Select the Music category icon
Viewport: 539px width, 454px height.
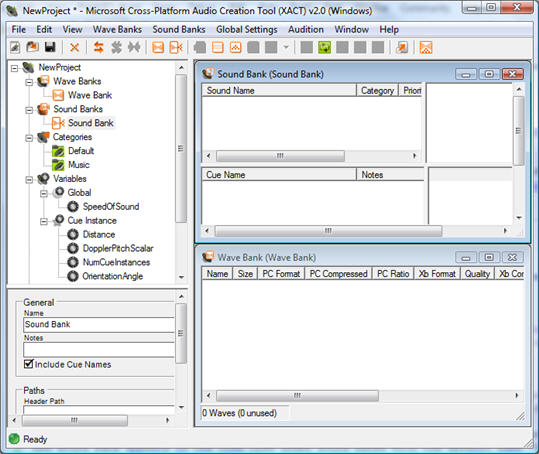(x=58, y=165)
